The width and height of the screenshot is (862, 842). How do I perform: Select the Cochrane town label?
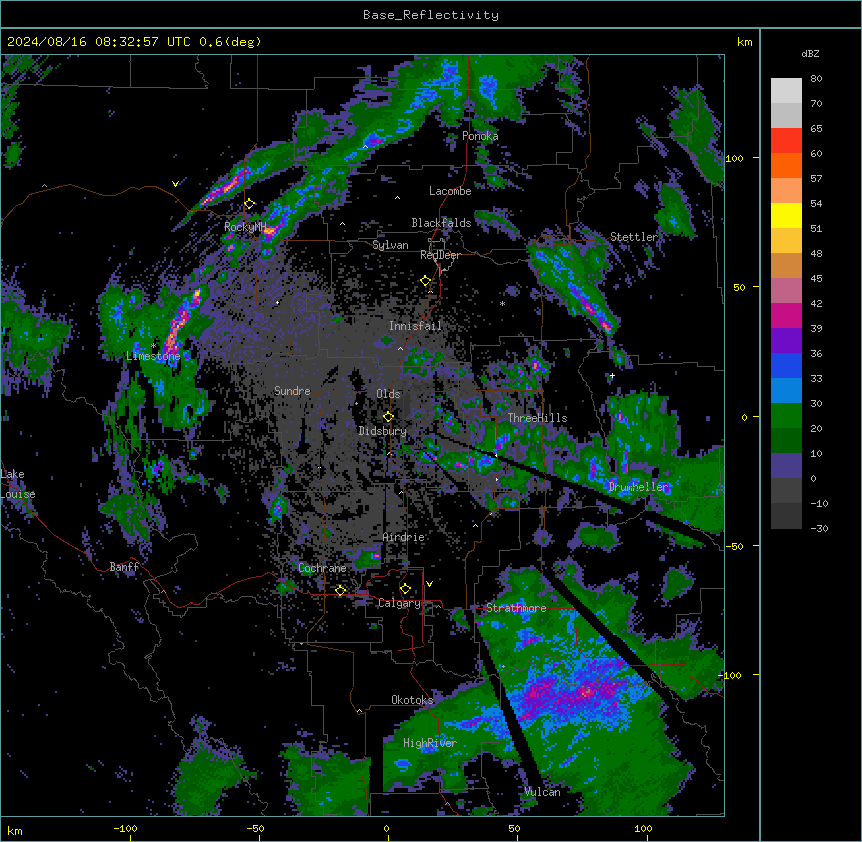pyautogui.click(x=322, y=568)
